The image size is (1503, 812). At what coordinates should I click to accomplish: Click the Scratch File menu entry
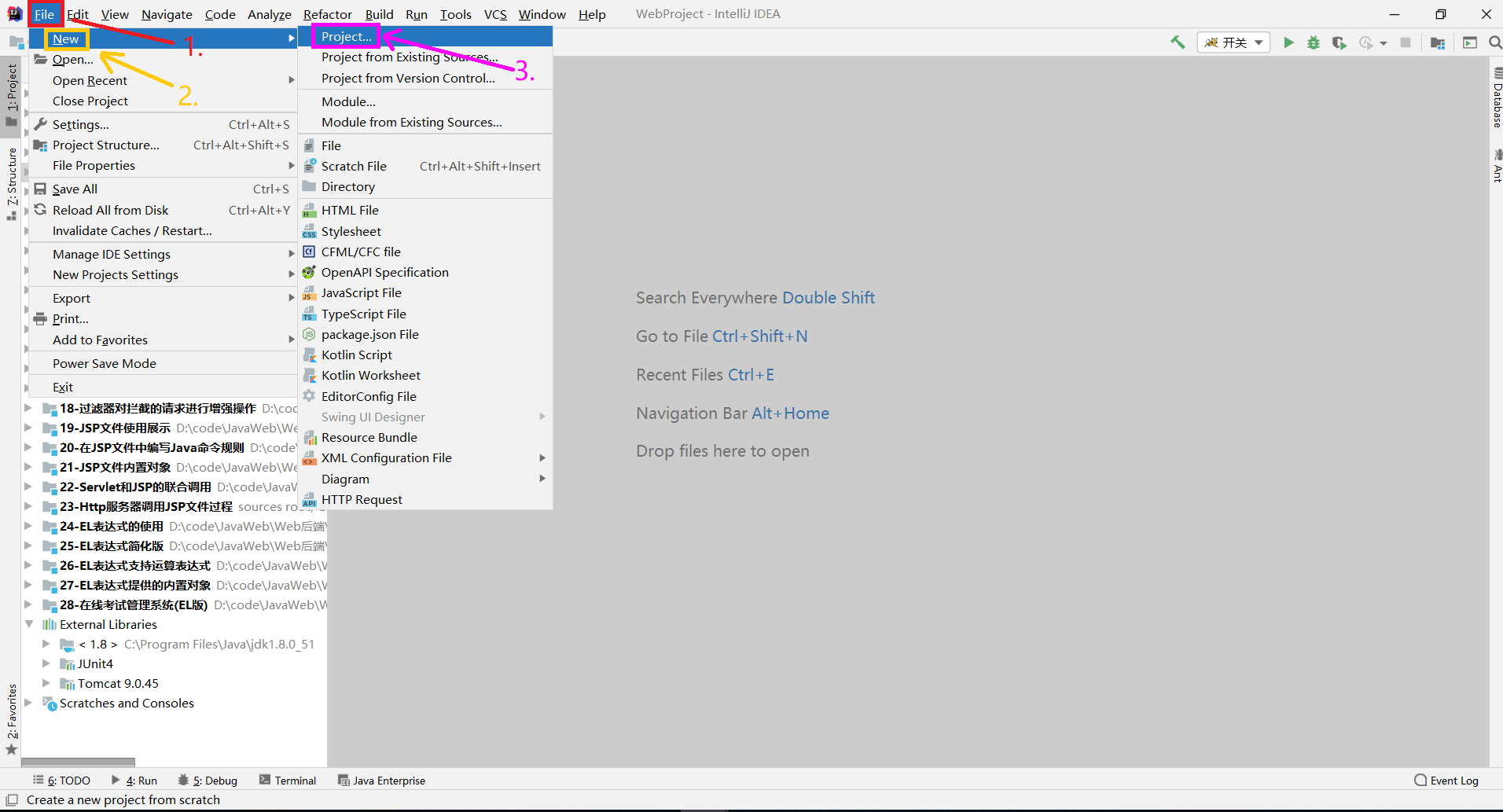click(425, 166)
